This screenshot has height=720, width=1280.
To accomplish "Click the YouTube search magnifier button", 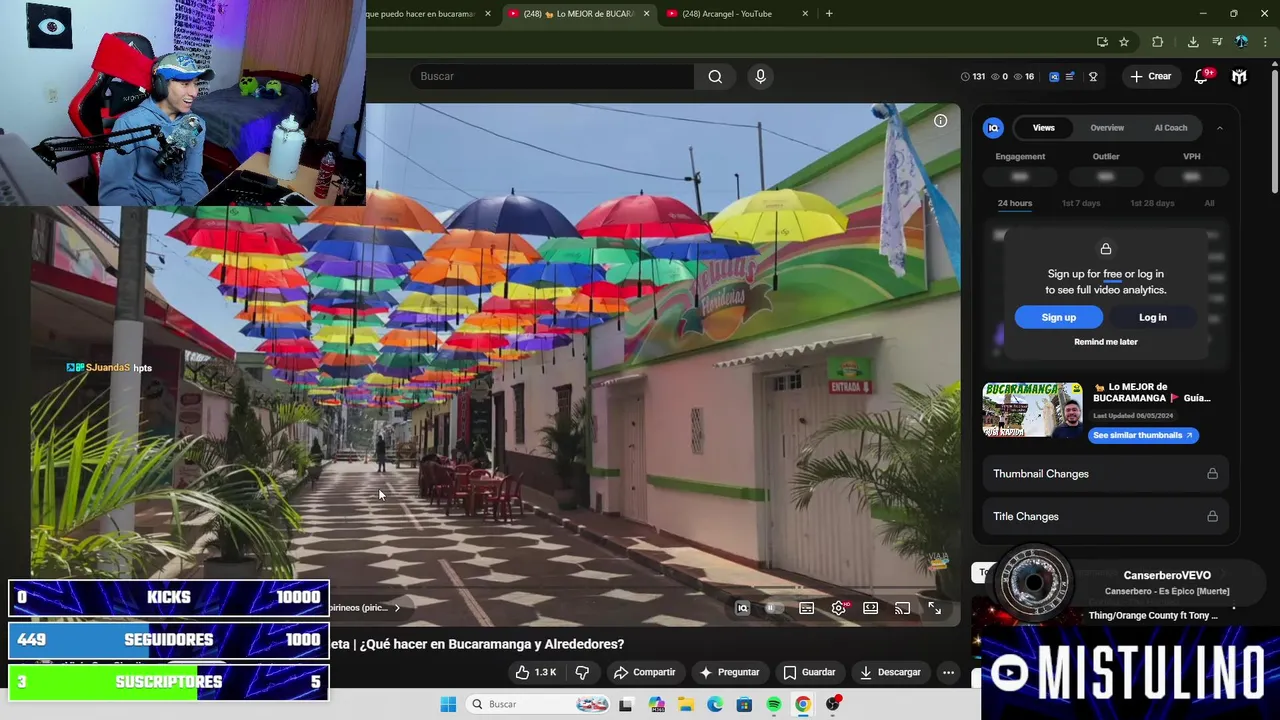I will click(x=715, y=76).
